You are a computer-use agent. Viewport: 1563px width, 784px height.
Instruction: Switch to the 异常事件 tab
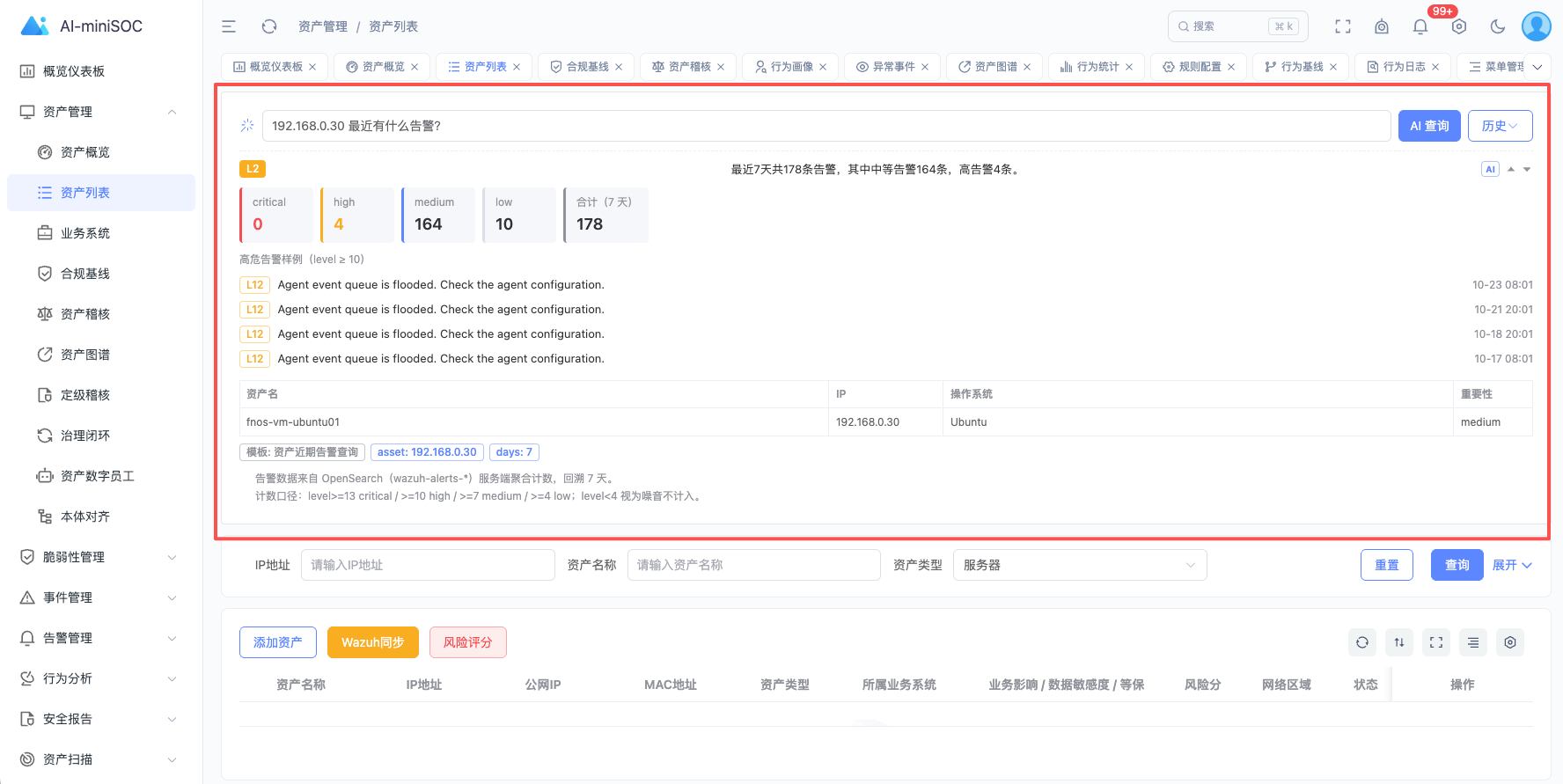coord(893,67)
